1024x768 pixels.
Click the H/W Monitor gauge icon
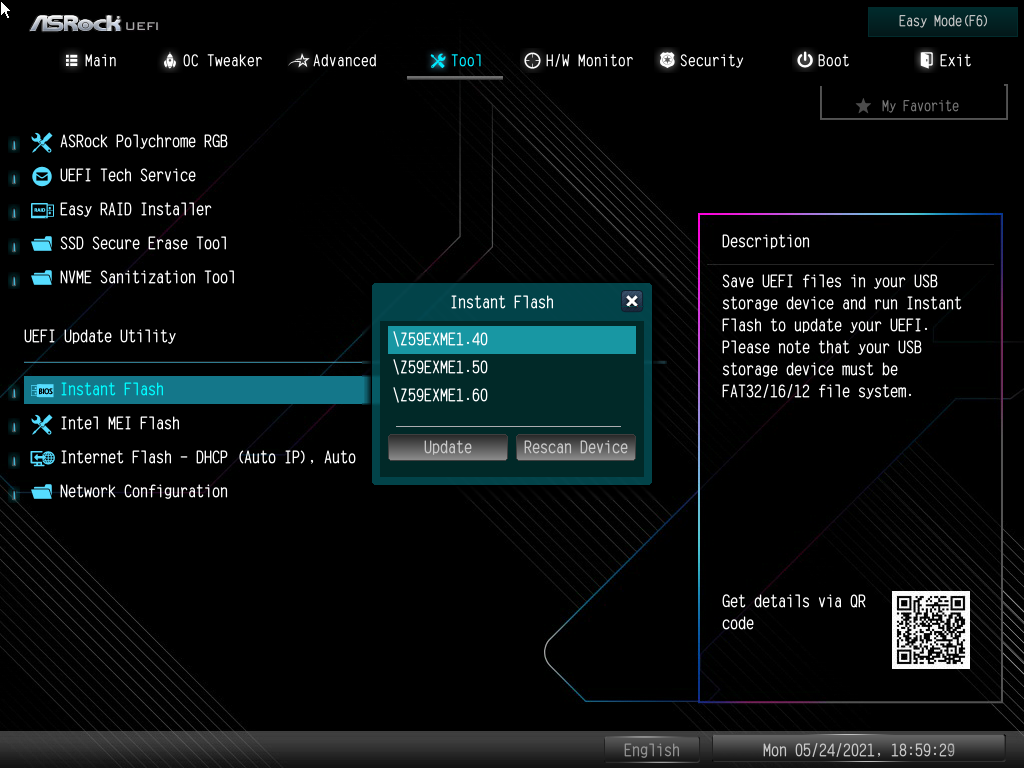532,61
